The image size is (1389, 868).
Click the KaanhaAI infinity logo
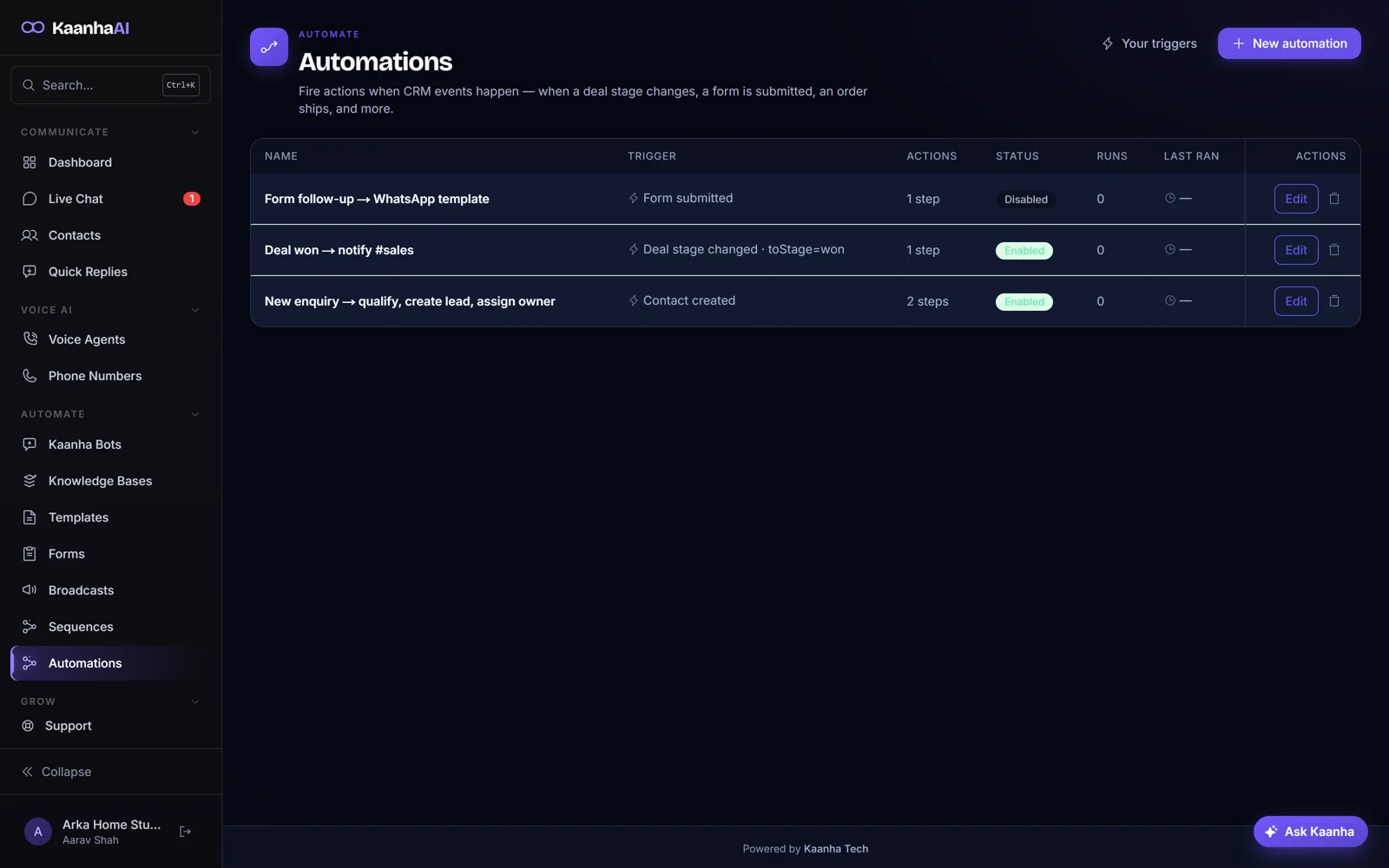point(33,28)
